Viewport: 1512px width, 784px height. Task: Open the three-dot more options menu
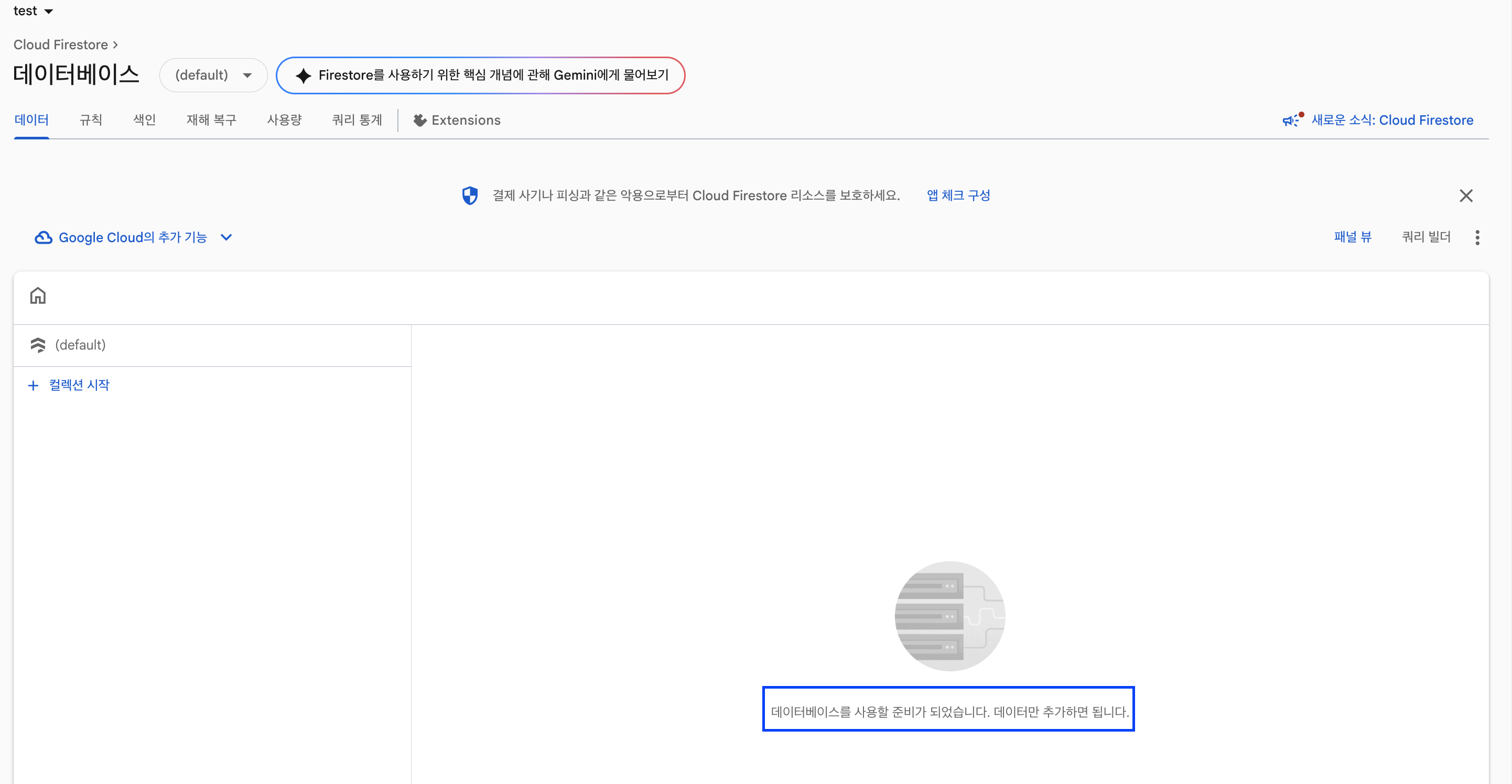(x=1477, y=237)
